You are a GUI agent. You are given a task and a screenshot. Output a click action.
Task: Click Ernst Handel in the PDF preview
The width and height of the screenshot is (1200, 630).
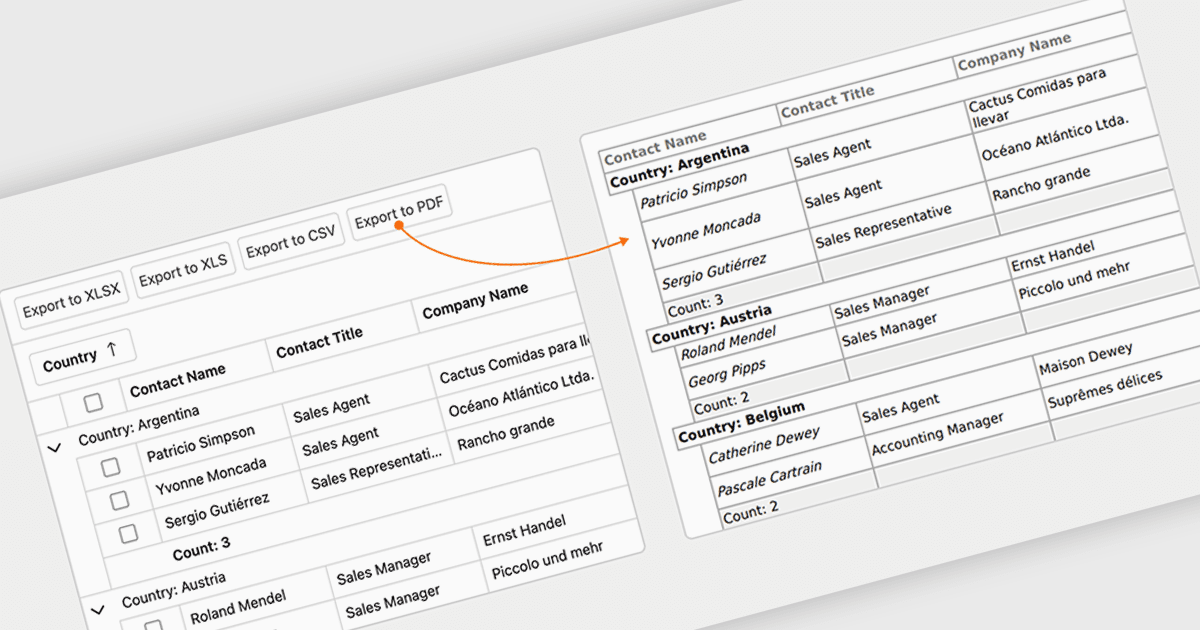(1053, 257)
